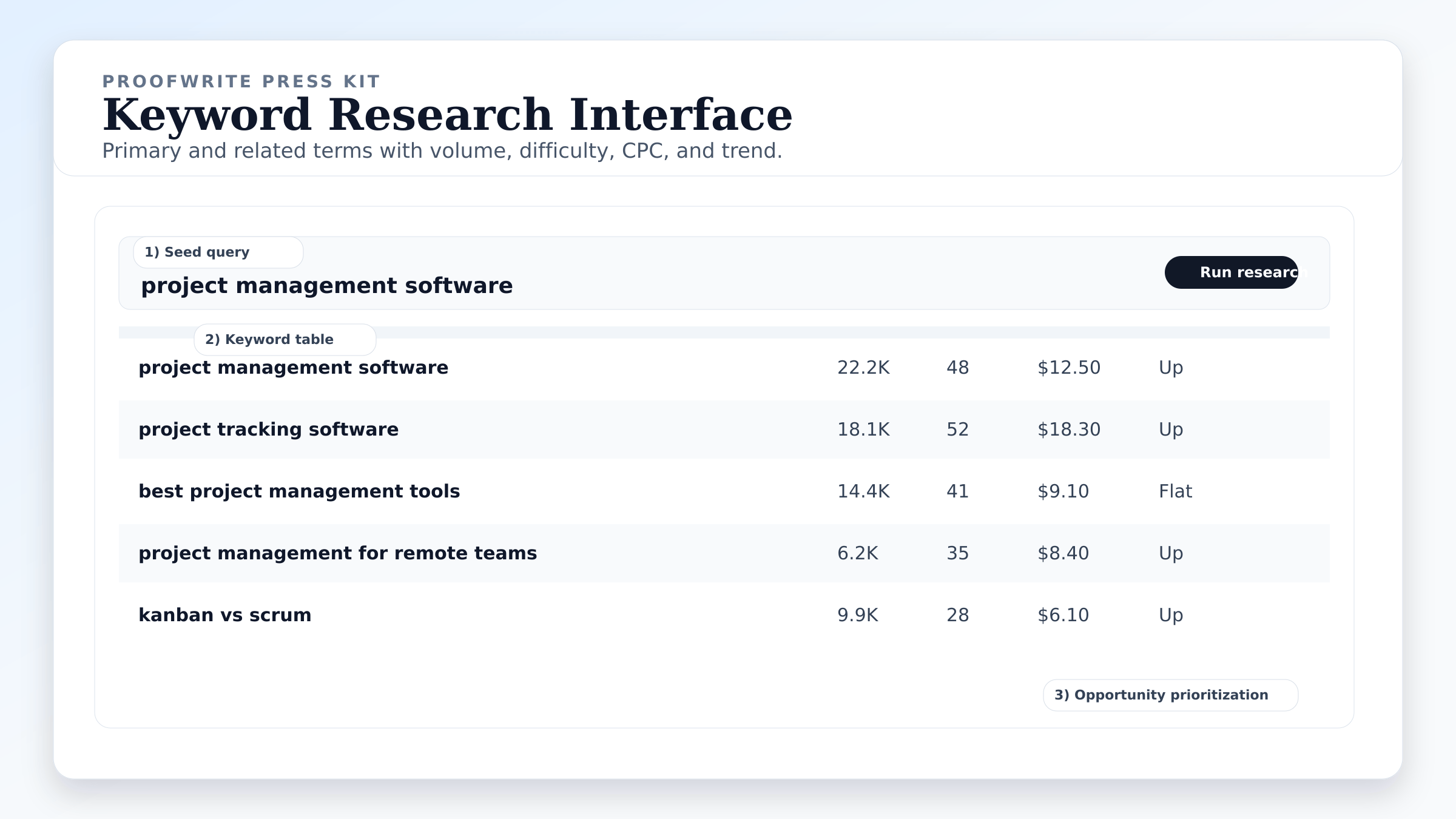Click the difficulty score 52
This screenshot has width=1456, height=819.
[x=957, y=429]
